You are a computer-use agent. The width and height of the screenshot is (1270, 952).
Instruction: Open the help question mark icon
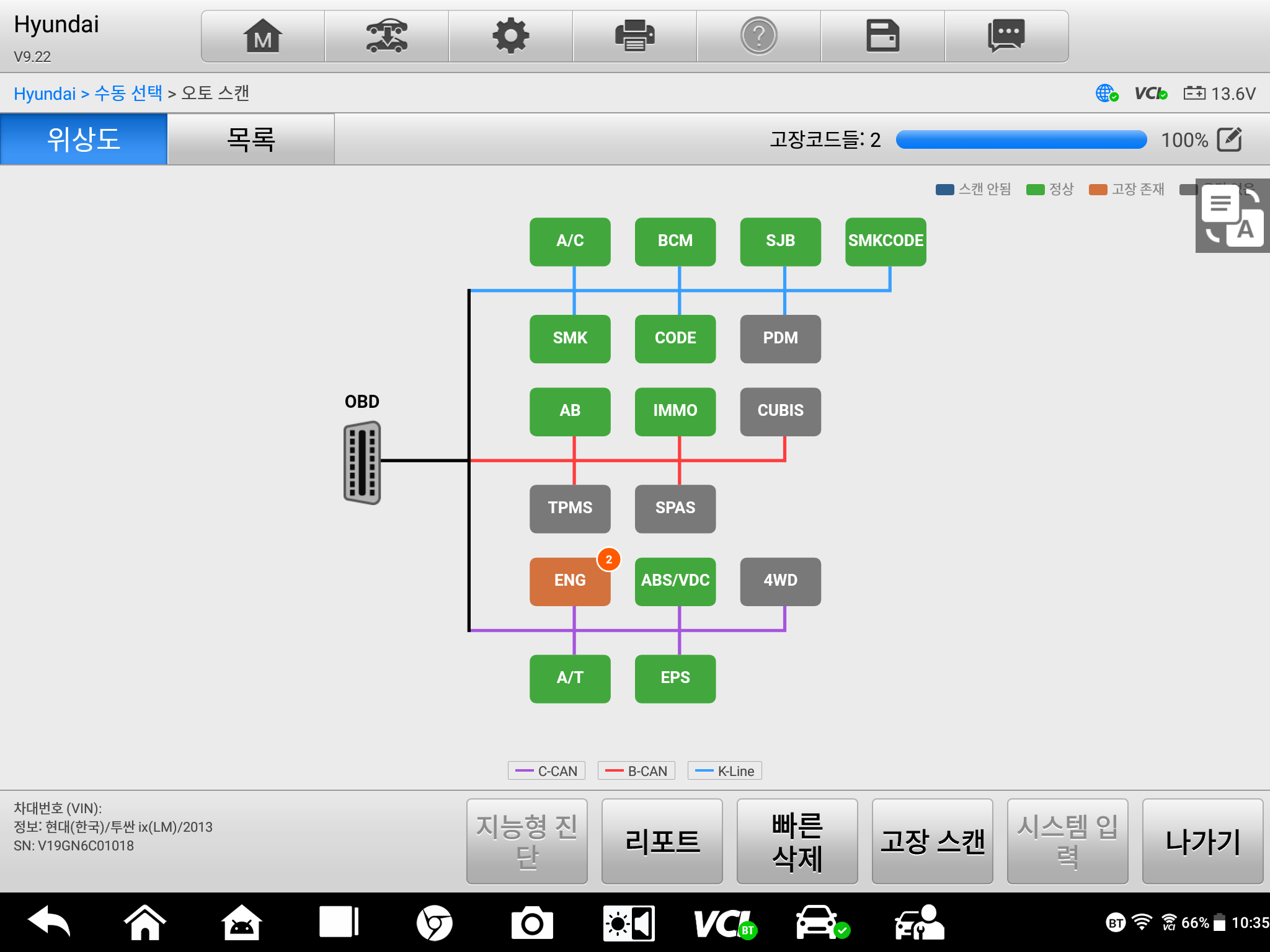[x=759, y=36]
